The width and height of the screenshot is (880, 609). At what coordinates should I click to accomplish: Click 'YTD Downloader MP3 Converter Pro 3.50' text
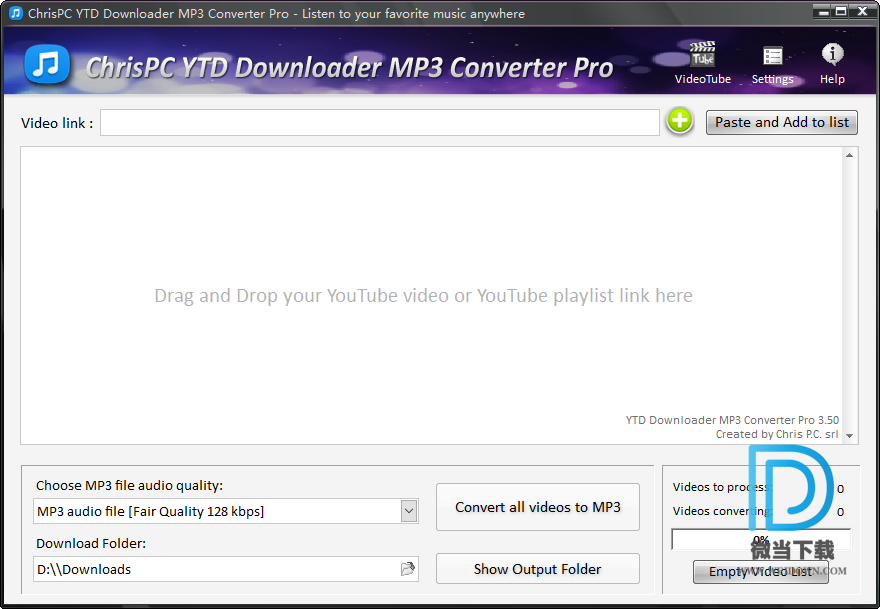point(732,420)
